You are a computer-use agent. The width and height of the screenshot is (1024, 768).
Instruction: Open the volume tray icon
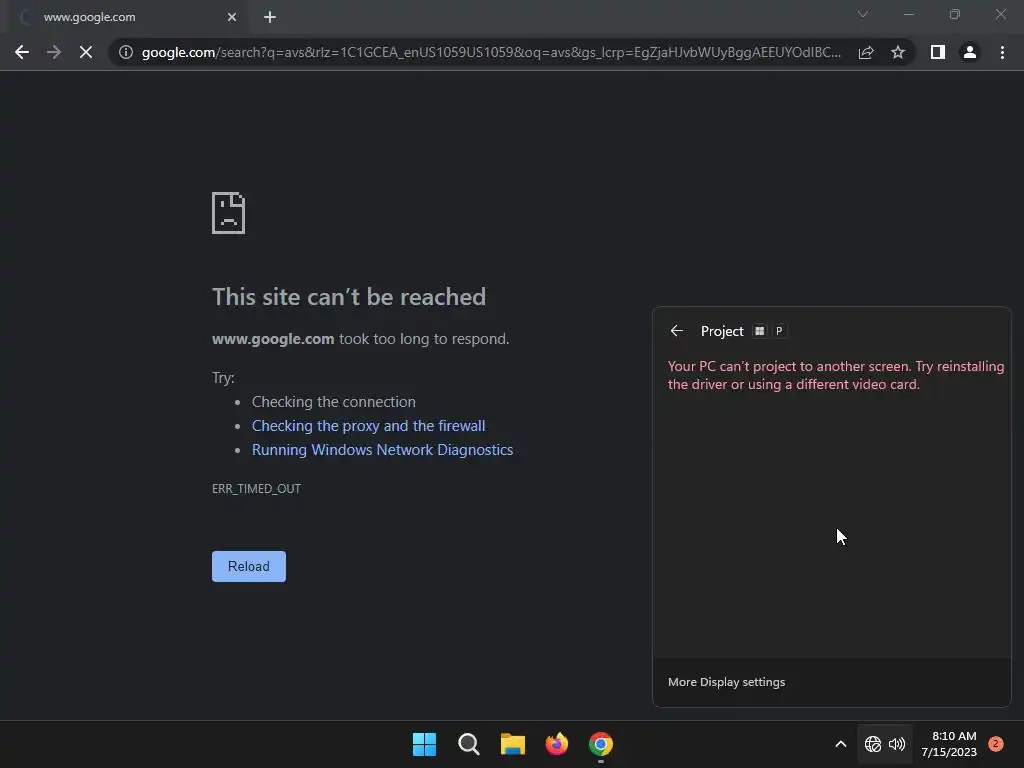[x=897, y=744]
